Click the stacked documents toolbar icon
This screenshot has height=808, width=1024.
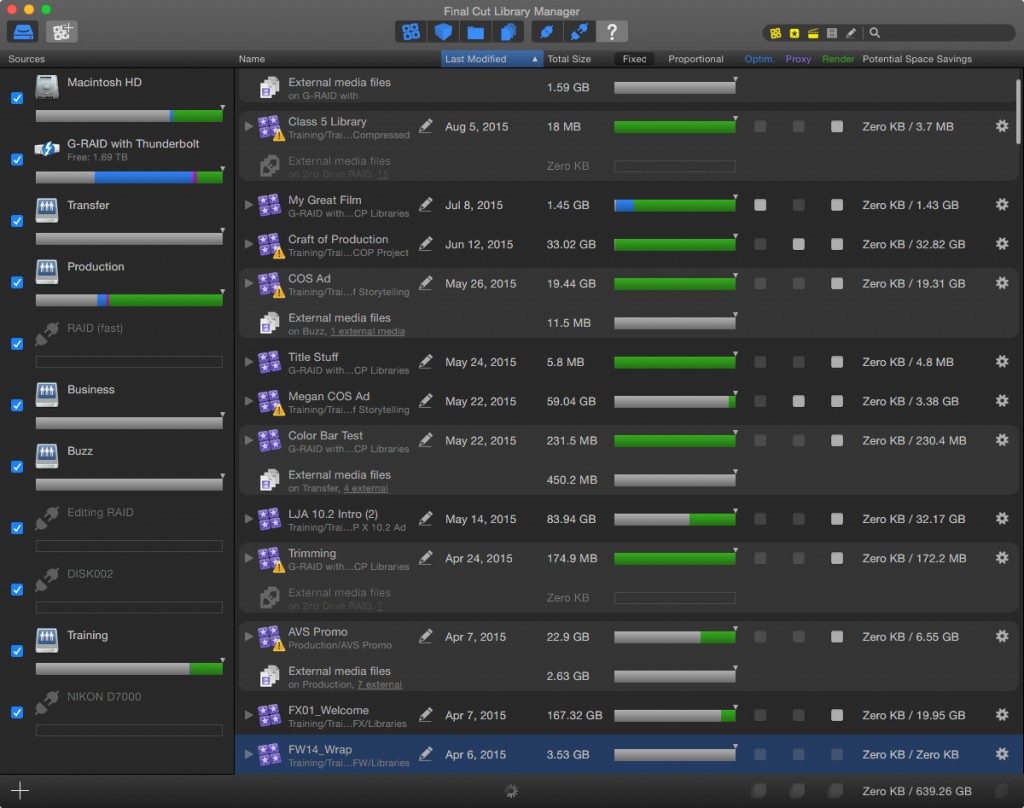point(508,31)
